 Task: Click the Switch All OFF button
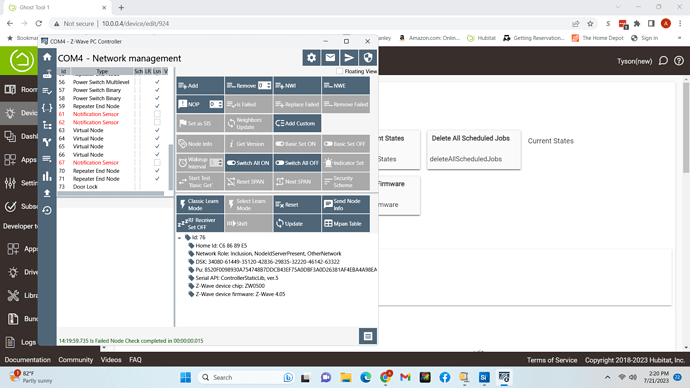[x=297, y=163]
